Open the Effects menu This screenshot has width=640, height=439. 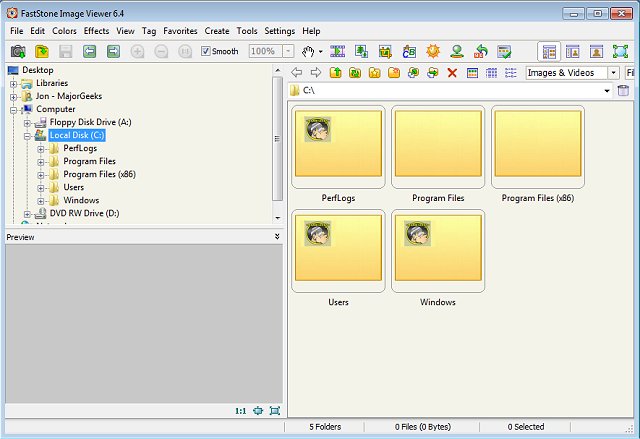[x=96, y=31]
